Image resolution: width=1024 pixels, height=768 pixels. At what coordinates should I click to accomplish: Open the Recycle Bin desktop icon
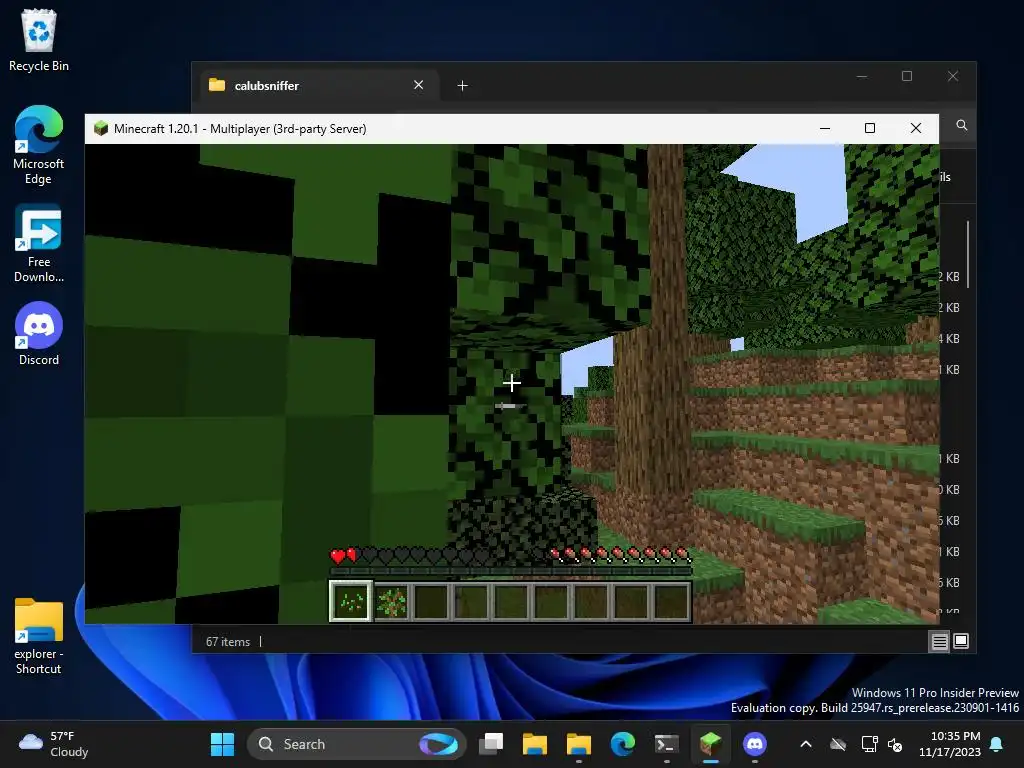click(x=39, y=40)
